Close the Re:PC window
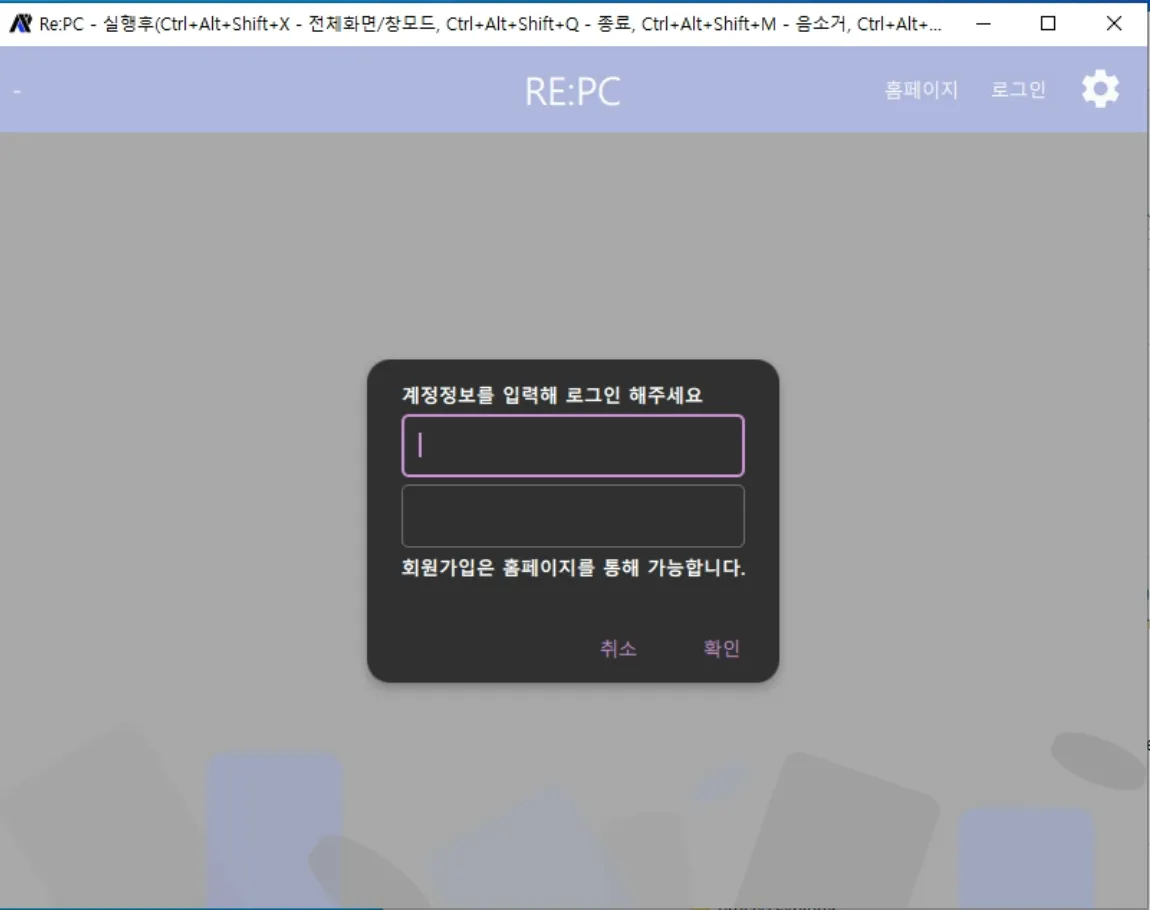1150x910 pixels. [x=1113, y=23]
